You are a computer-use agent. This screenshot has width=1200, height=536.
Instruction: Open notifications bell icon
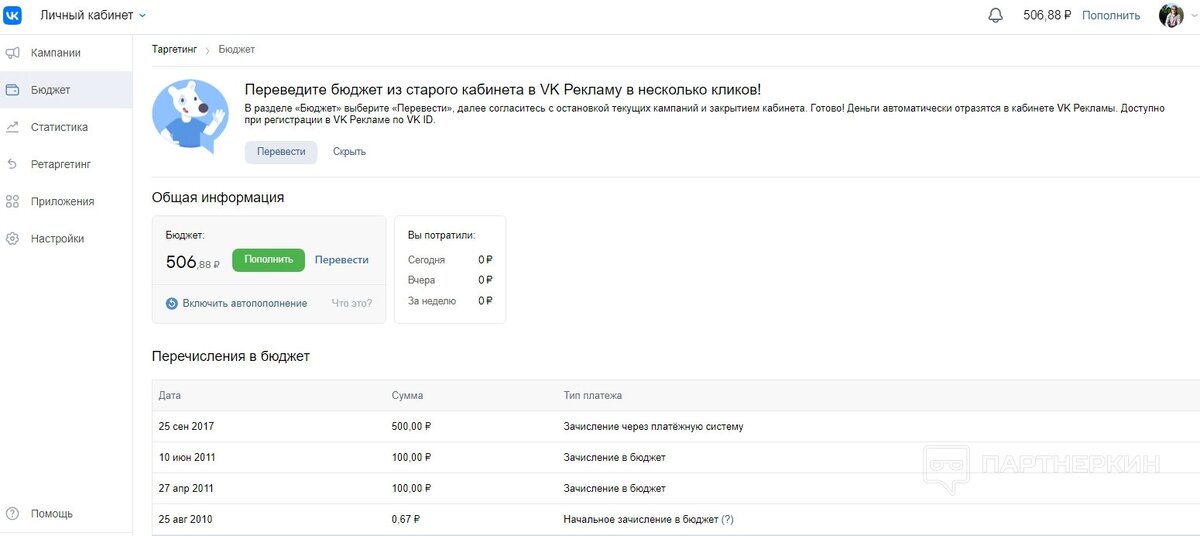coord(995,15)
